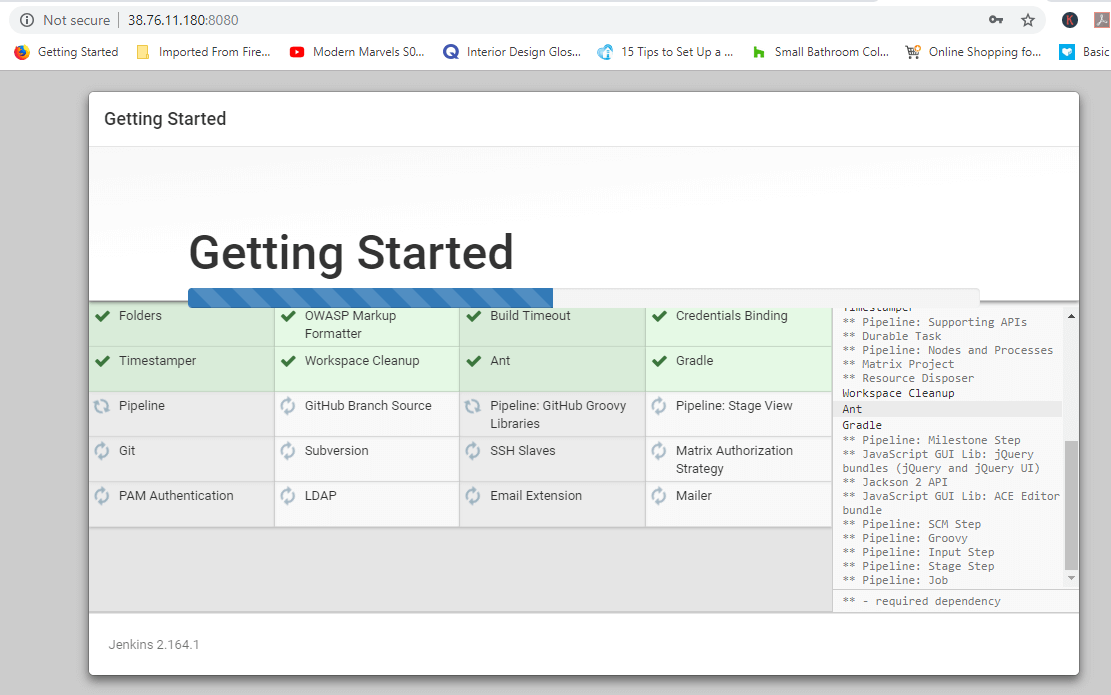
Task: Click the Houzz icon of Small Bathroom bookmark
Action: click(759, 52)
